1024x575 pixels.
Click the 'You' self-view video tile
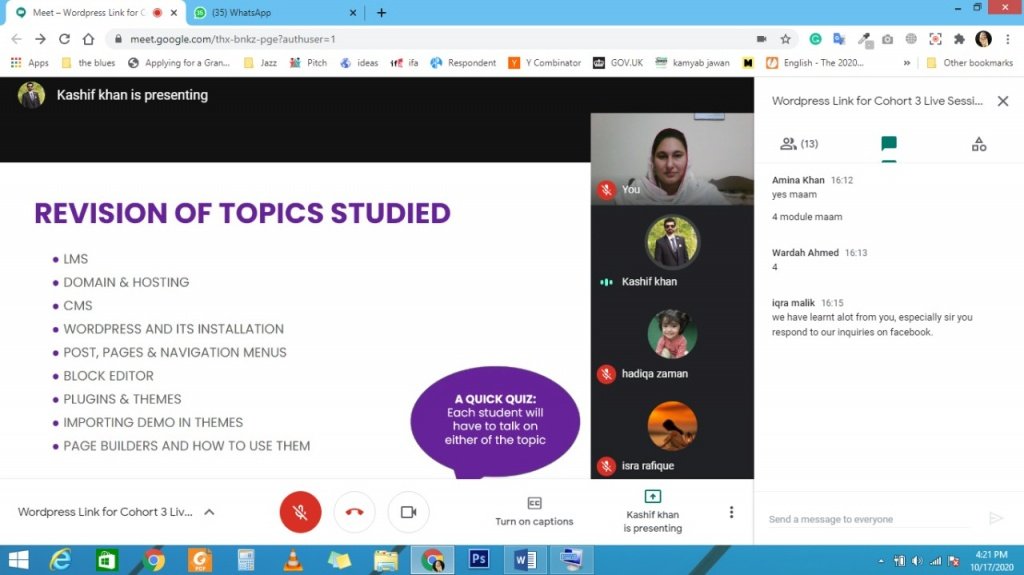(672, 159)
